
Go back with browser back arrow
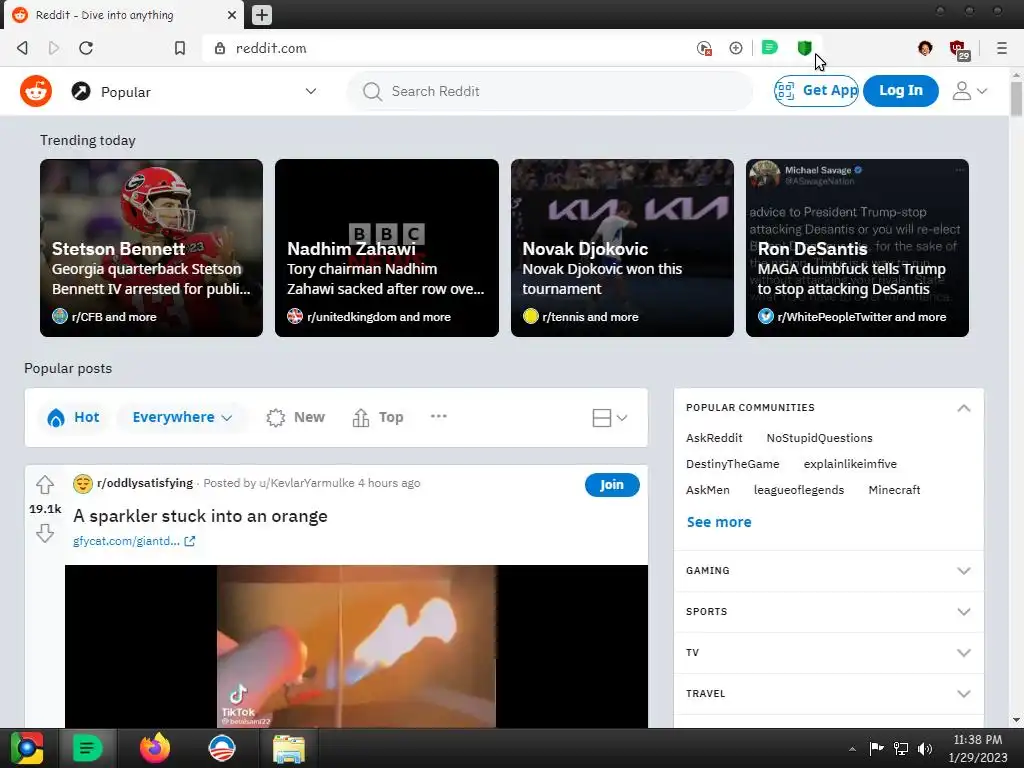tap(22, 48)
